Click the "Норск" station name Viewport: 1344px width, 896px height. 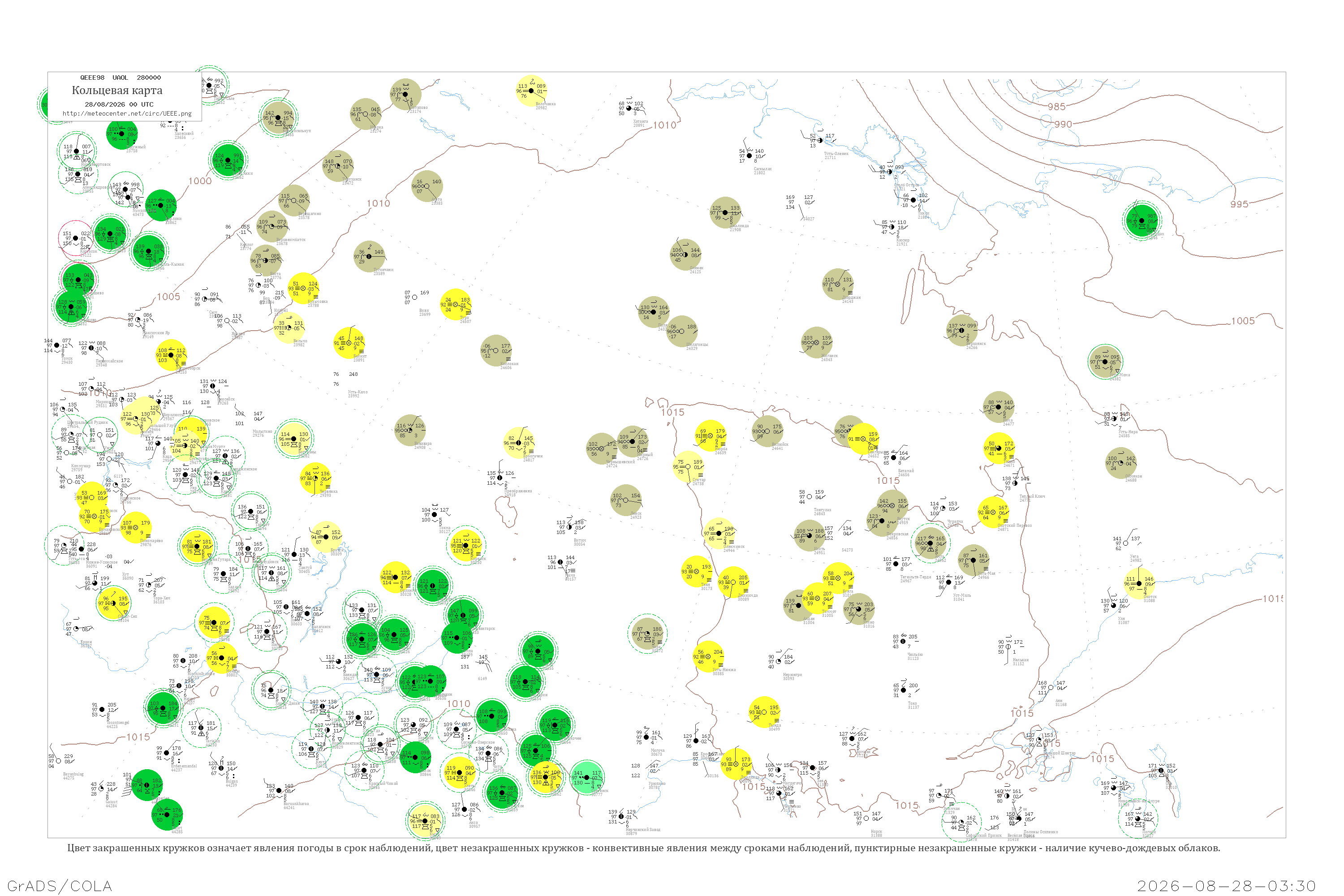coord(876,831)
